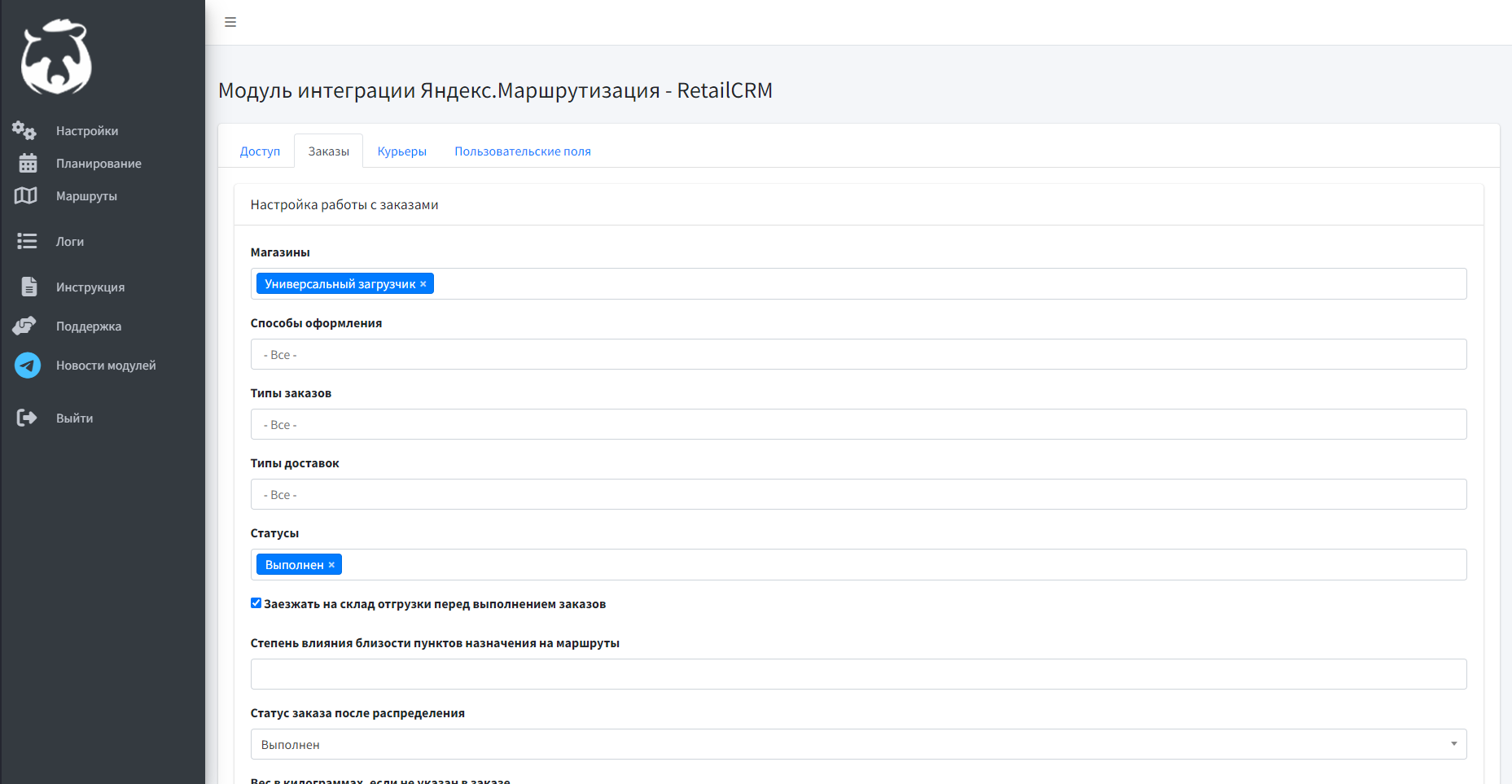Switch to the Доступ tab

point(260,151)
